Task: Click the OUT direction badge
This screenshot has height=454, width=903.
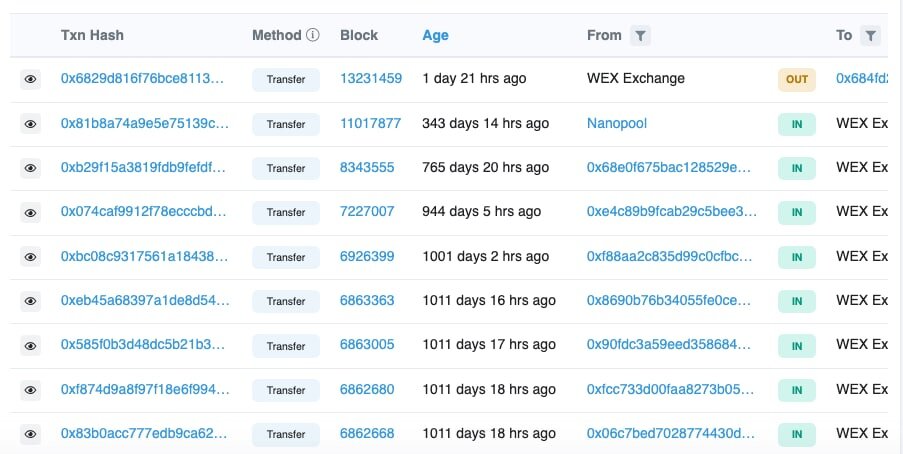Action: click(797, 80)
